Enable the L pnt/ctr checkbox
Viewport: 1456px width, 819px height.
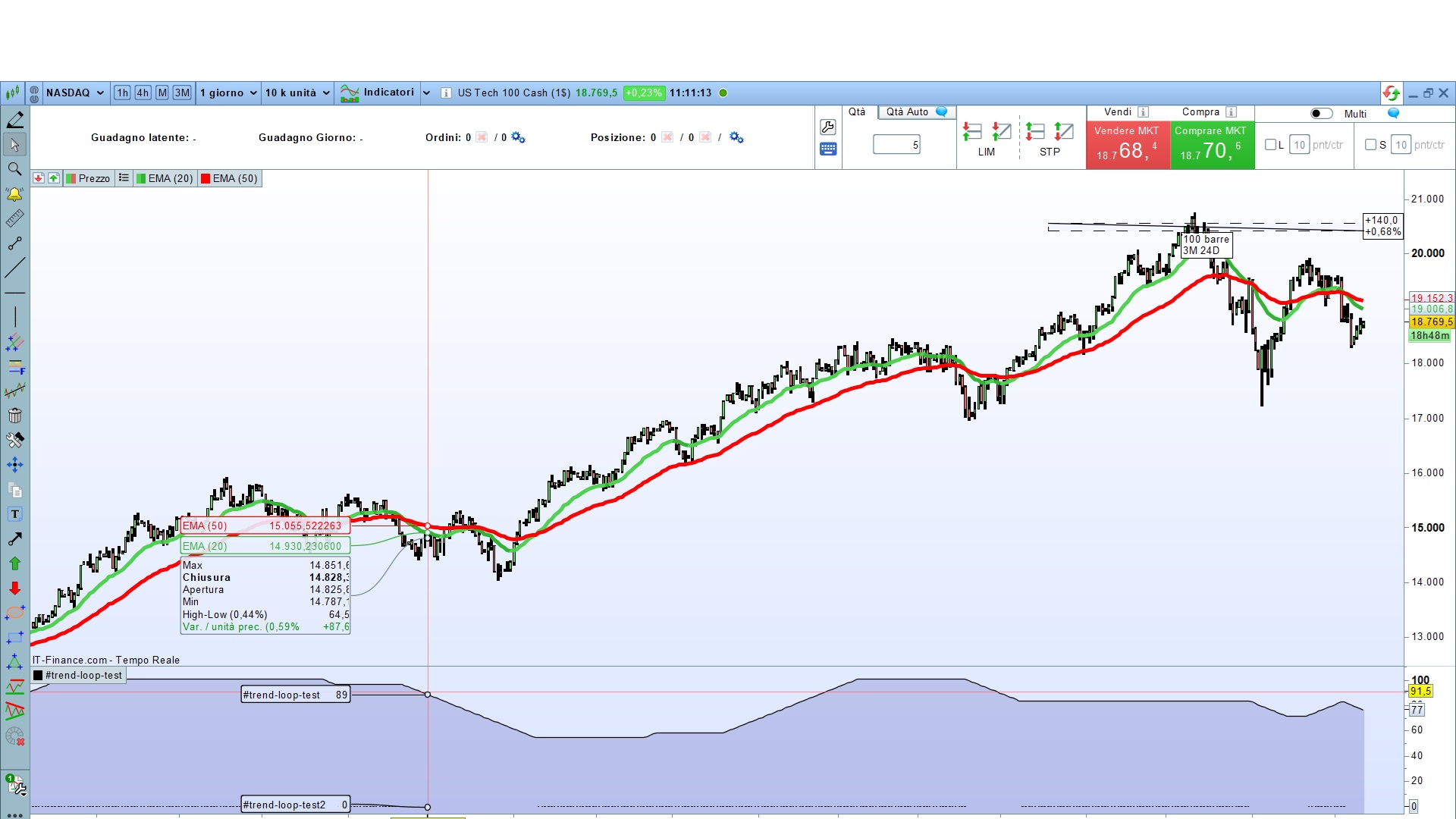(1270, 144)
